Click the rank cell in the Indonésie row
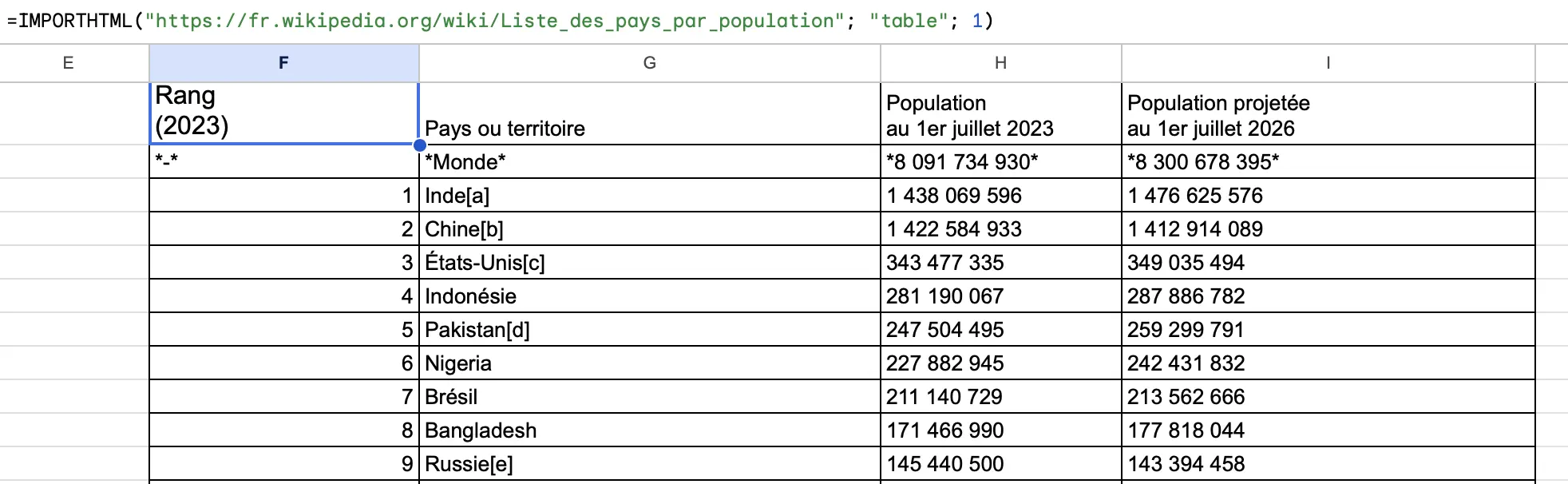The image size is (1568, 484). [284, 296]
